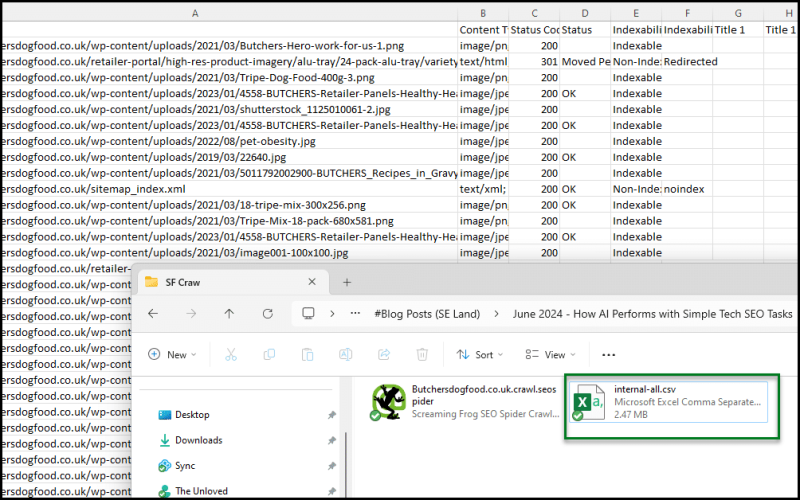800x500 pixels.
Task: Click the text/html content type cell
Action: [483, 61]
